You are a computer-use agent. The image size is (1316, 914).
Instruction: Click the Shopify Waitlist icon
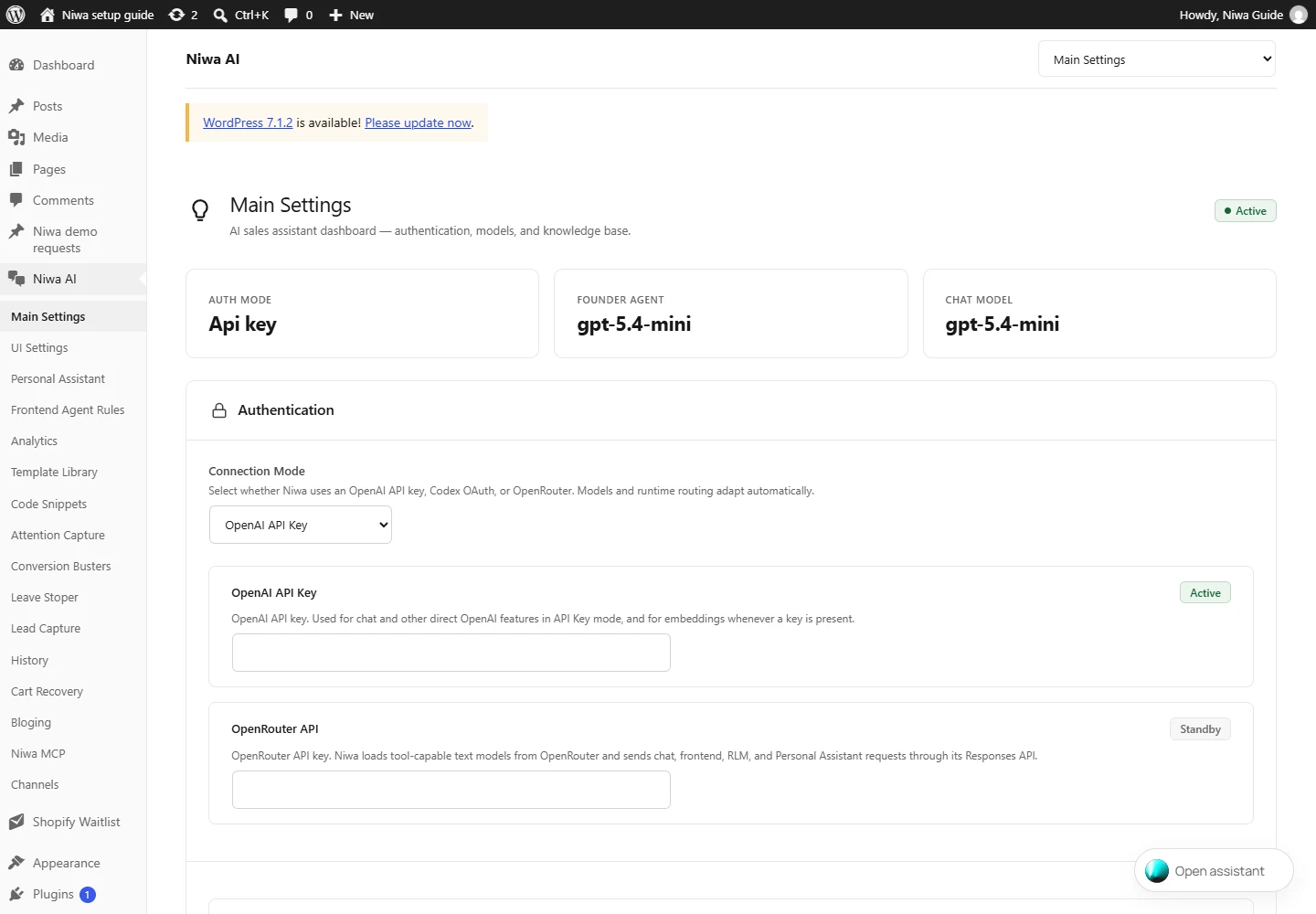(x=16, y=822)
